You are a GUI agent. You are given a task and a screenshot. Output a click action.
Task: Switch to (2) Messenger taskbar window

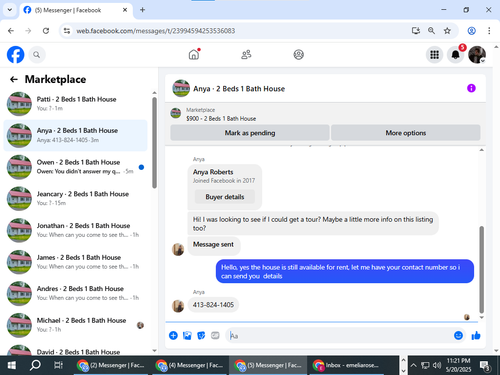(x=111, y=365)
